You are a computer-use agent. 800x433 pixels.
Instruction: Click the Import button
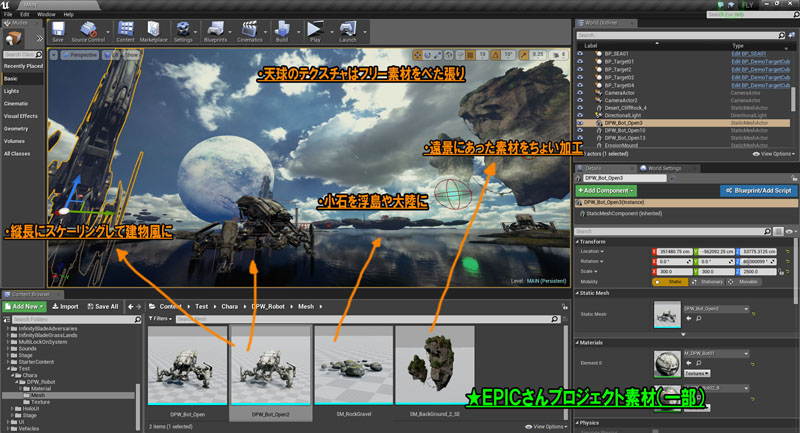click(x=65, y=307)
